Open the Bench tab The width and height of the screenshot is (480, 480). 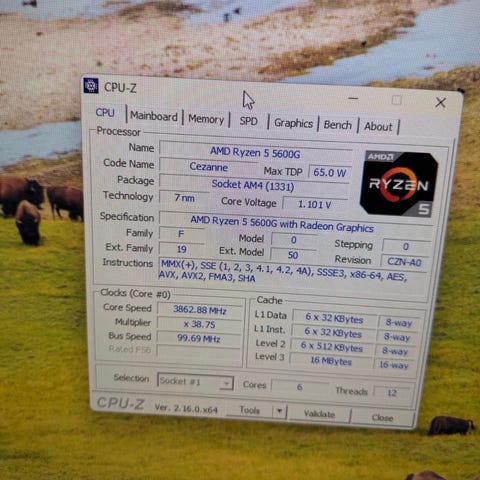click(338, 125)
